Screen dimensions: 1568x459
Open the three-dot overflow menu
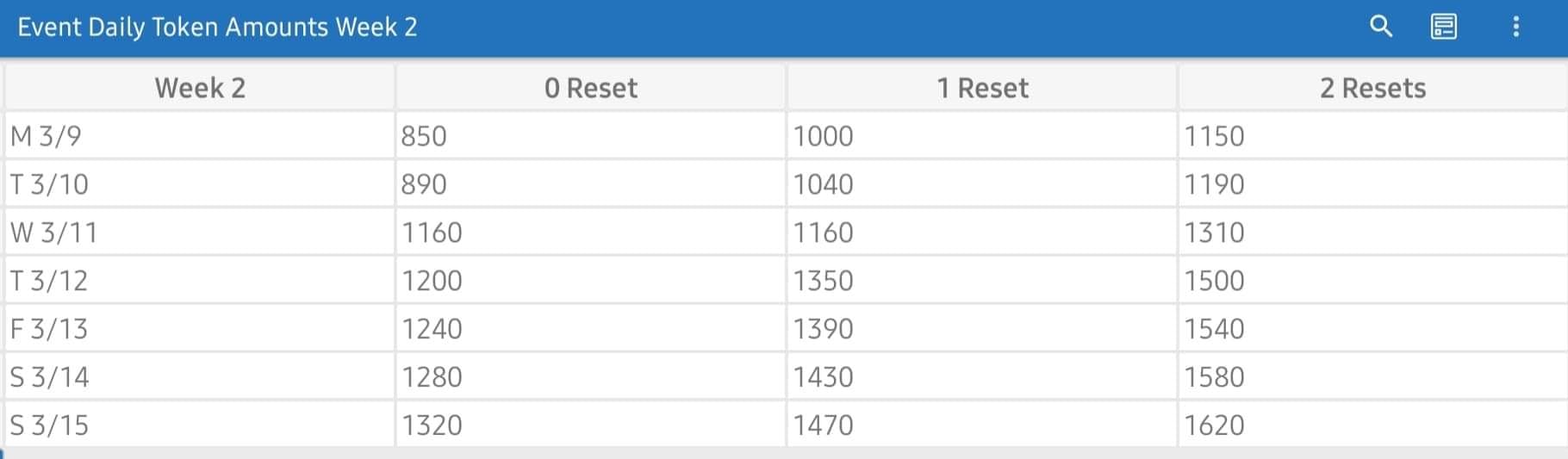pos(1516,27)
